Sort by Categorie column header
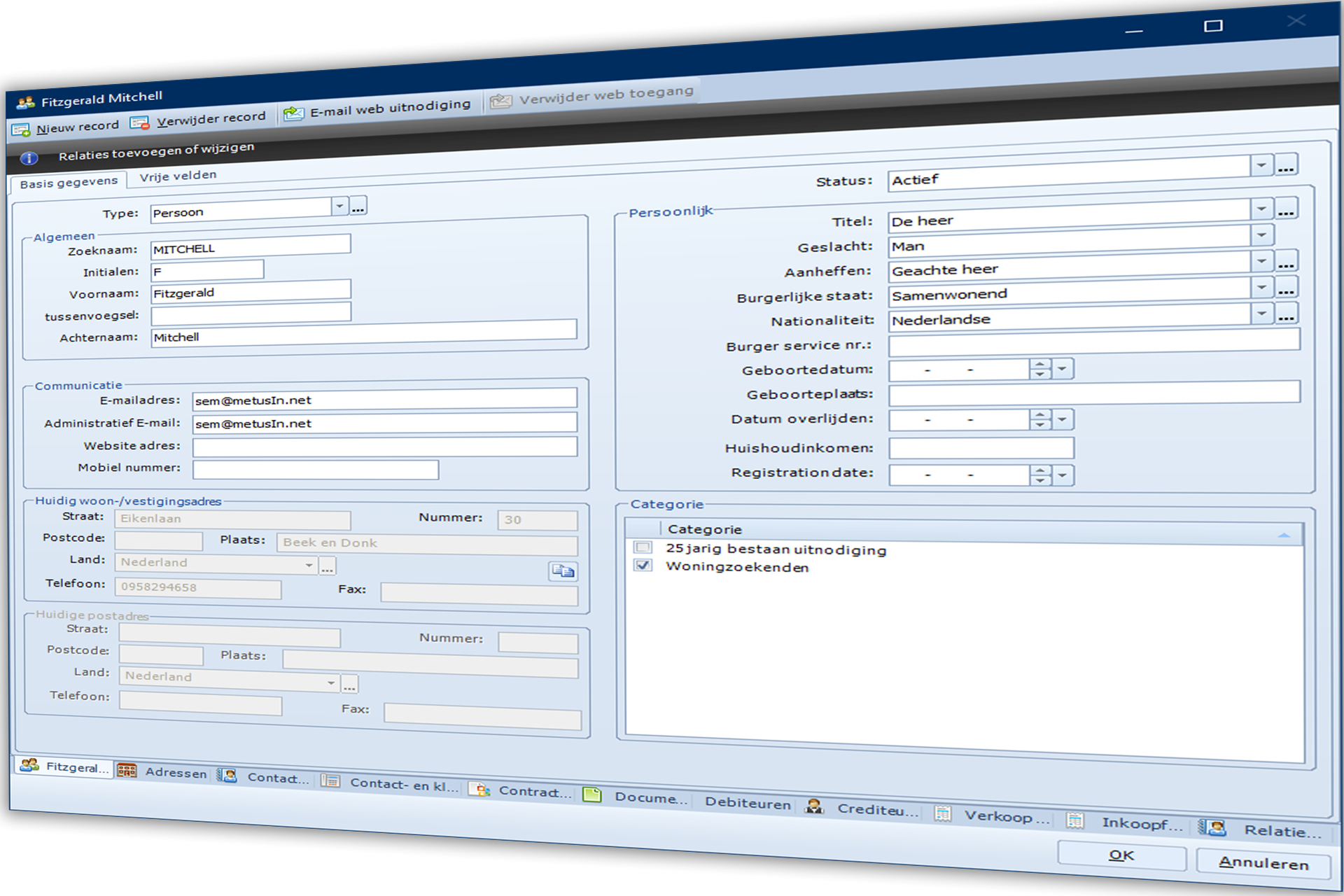The width and height of the screenshot is (1344, 896). 704,529
